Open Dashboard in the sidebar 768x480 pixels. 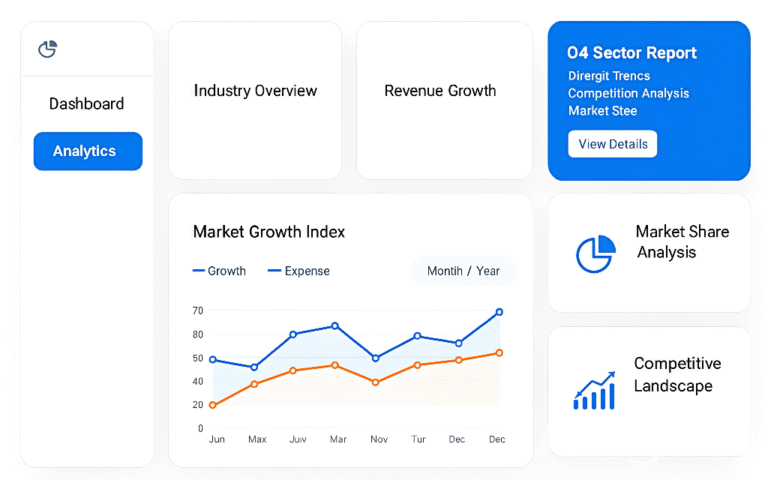tap(87, 104)
